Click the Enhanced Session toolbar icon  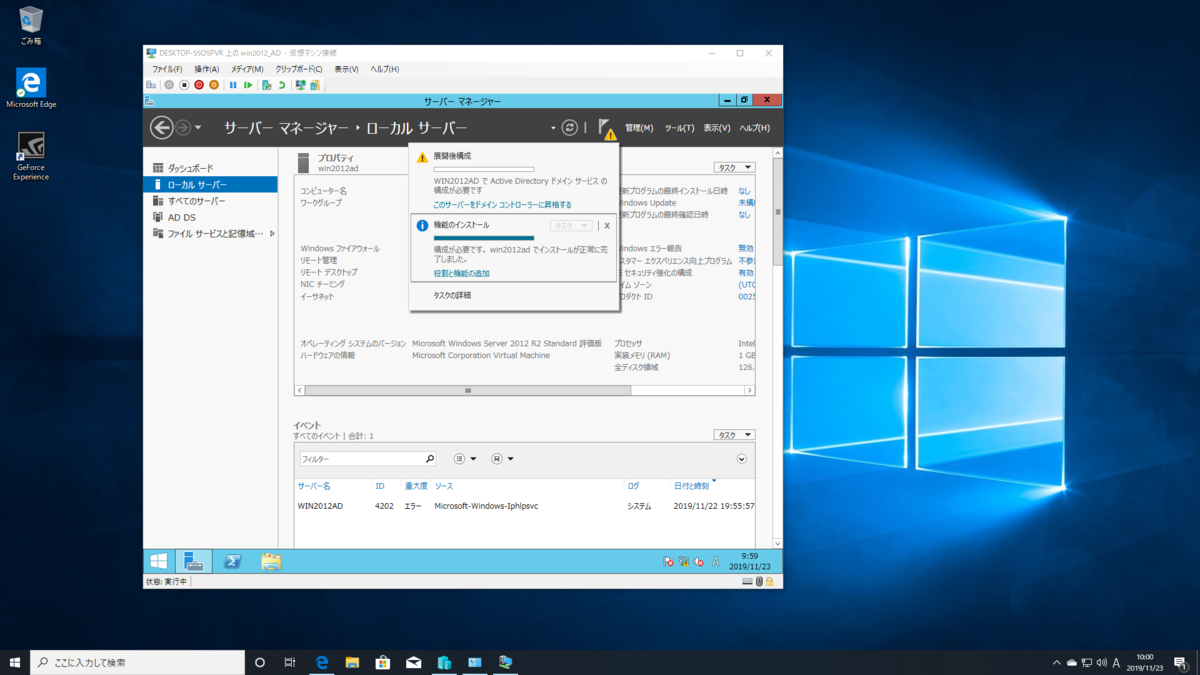point(300,85)
